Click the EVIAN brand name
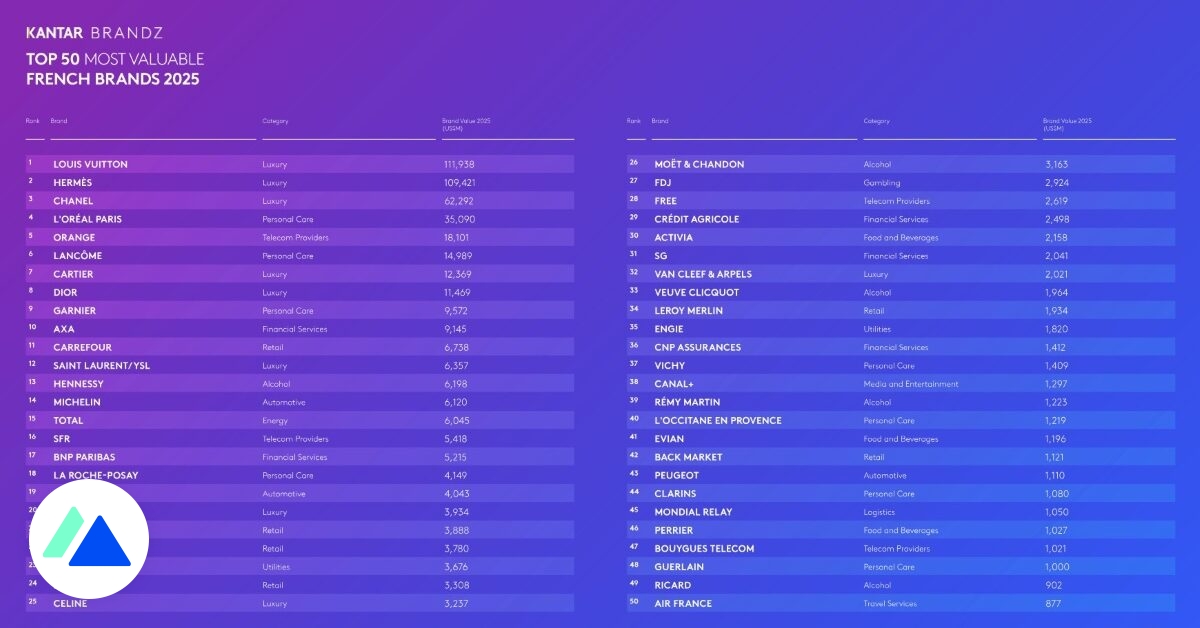The width and height of the screenshot is (1200, 628). tap(669, 439)
